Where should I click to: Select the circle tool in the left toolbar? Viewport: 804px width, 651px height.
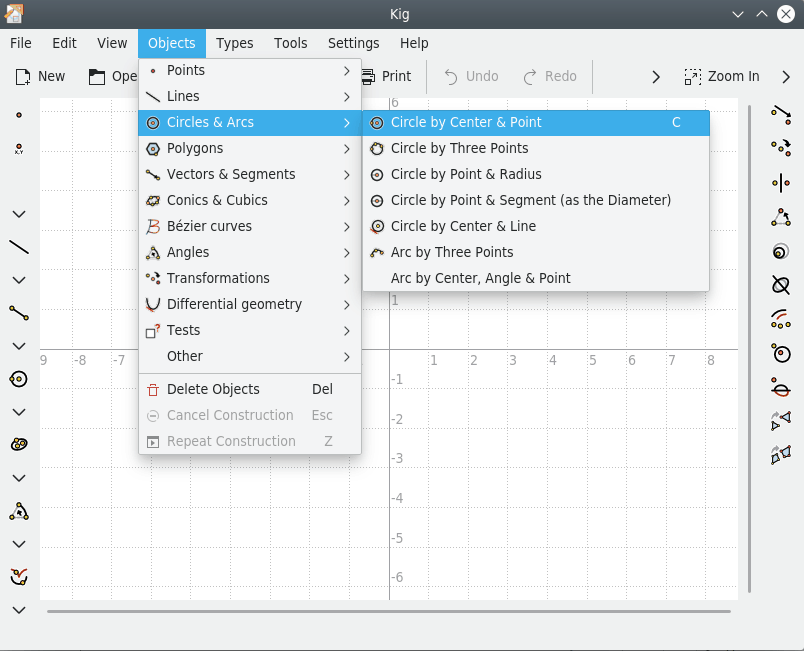[x=19, y=379]
